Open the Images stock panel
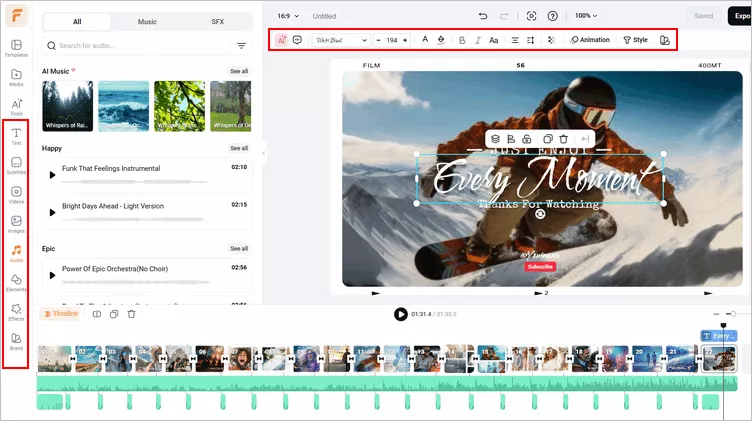 16,224
